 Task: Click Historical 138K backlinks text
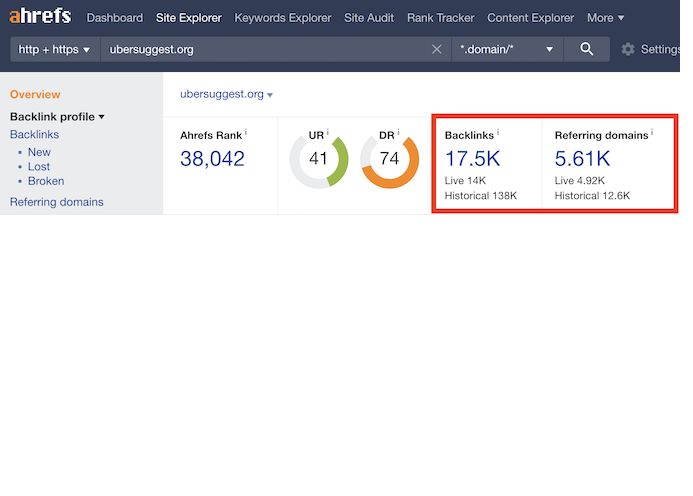[481, 195]
